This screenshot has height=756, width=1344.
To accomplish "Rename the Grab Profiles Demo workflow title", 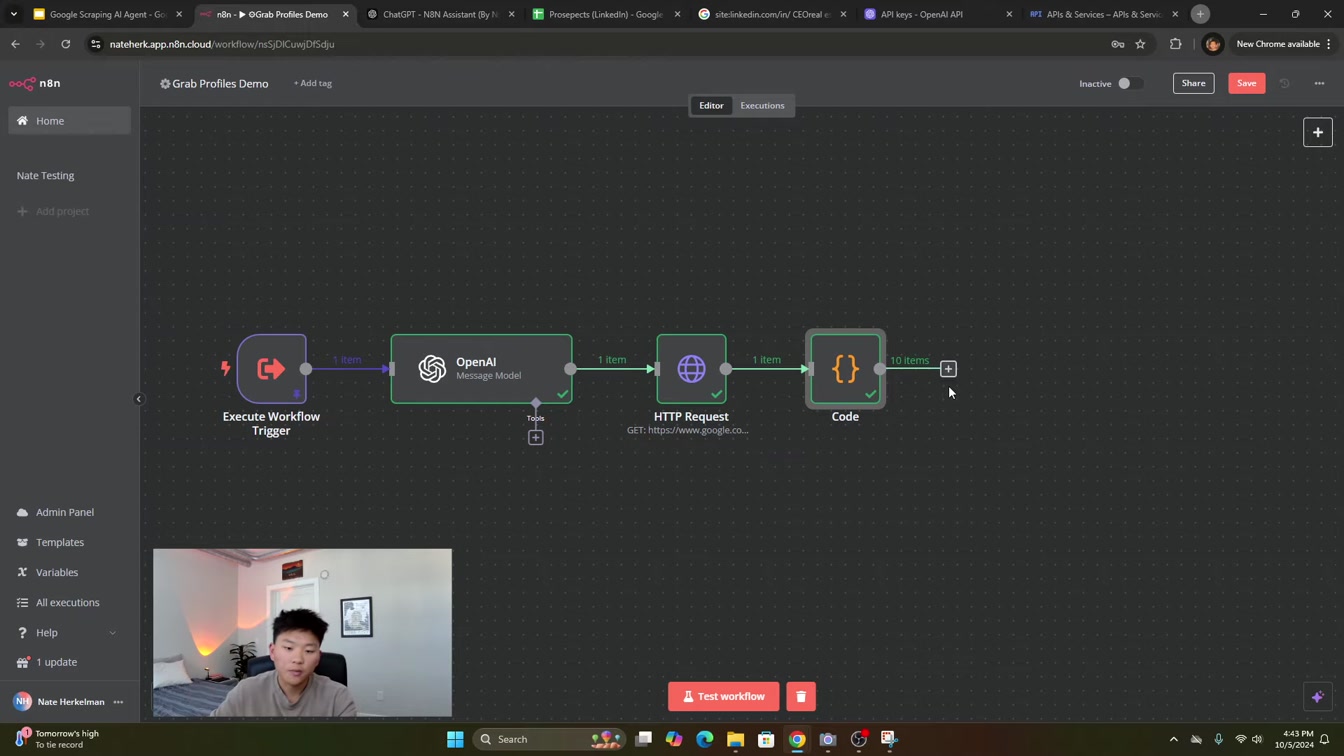I will pyautogui.click(x=220, y=84).
